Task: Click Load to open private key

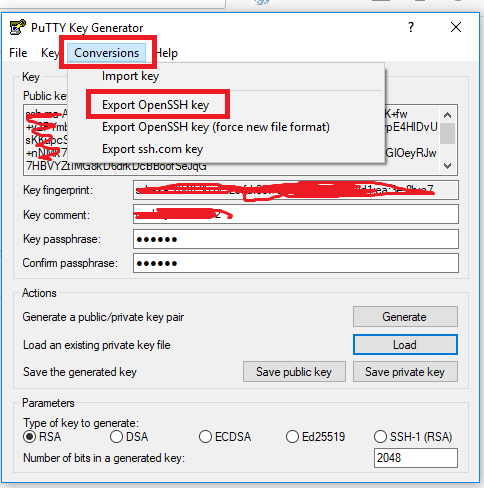Action: tap(405, 345)
